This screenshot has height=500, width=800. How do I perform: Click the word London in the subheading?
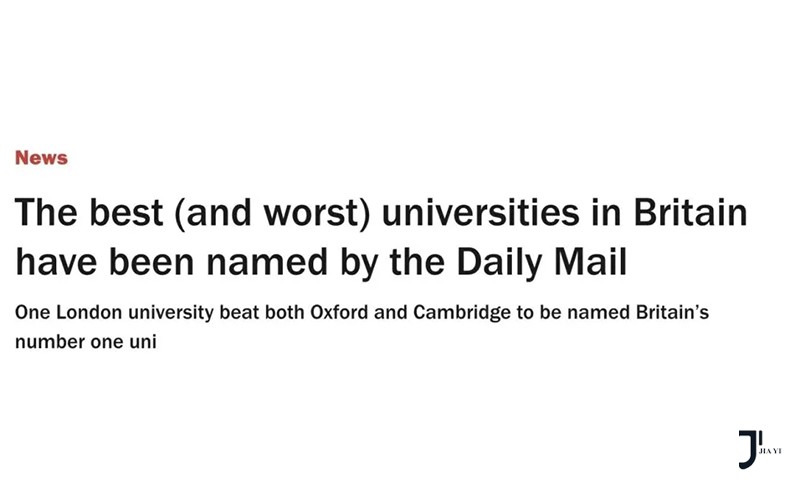tap(89, 312)
